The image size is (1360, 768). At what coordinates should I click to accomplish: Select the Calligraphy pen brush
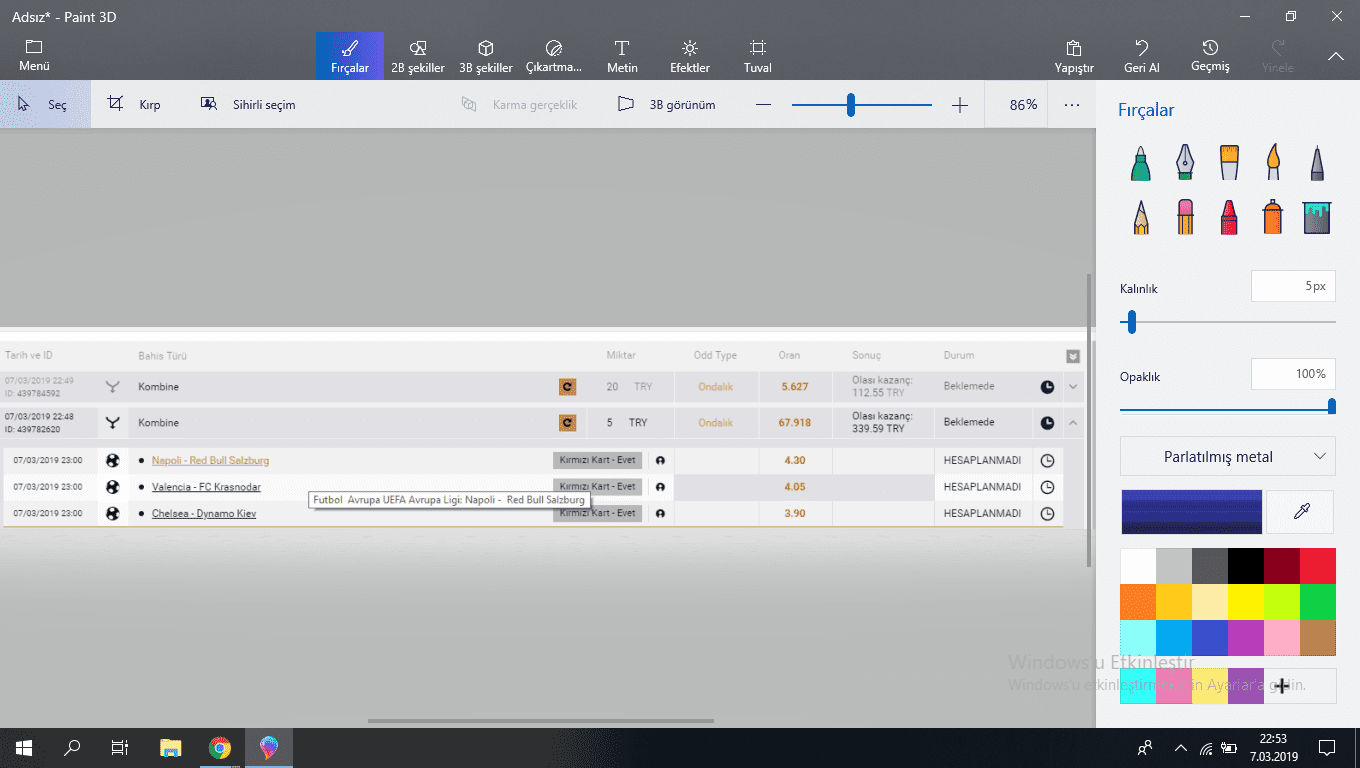coord(1185,162)
